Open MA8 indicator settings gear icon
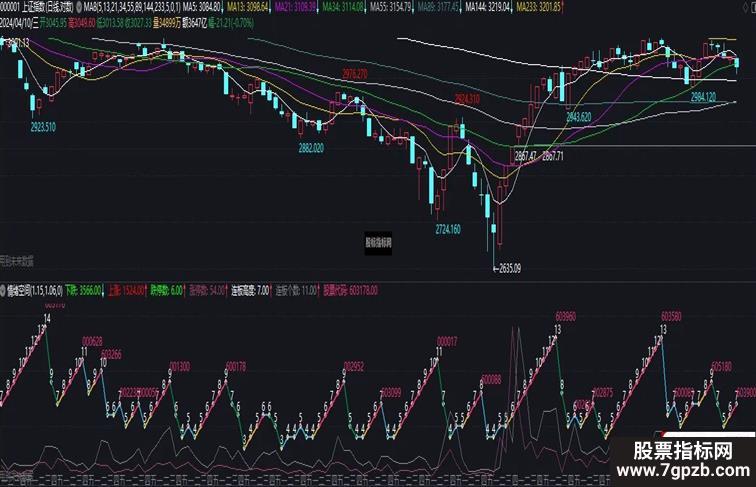 coord(79,8)
